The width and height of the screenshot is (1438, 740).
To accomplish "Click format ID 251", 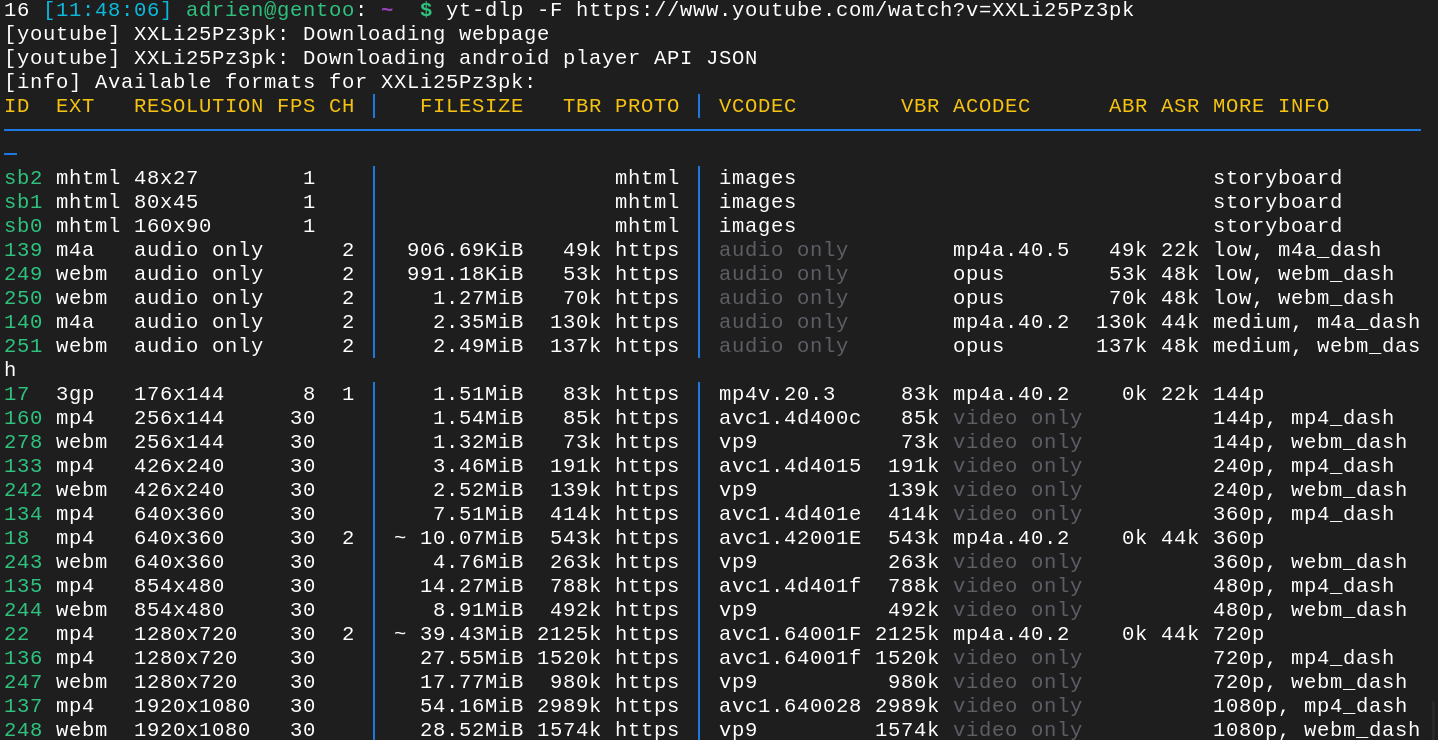I will point(23,346).
